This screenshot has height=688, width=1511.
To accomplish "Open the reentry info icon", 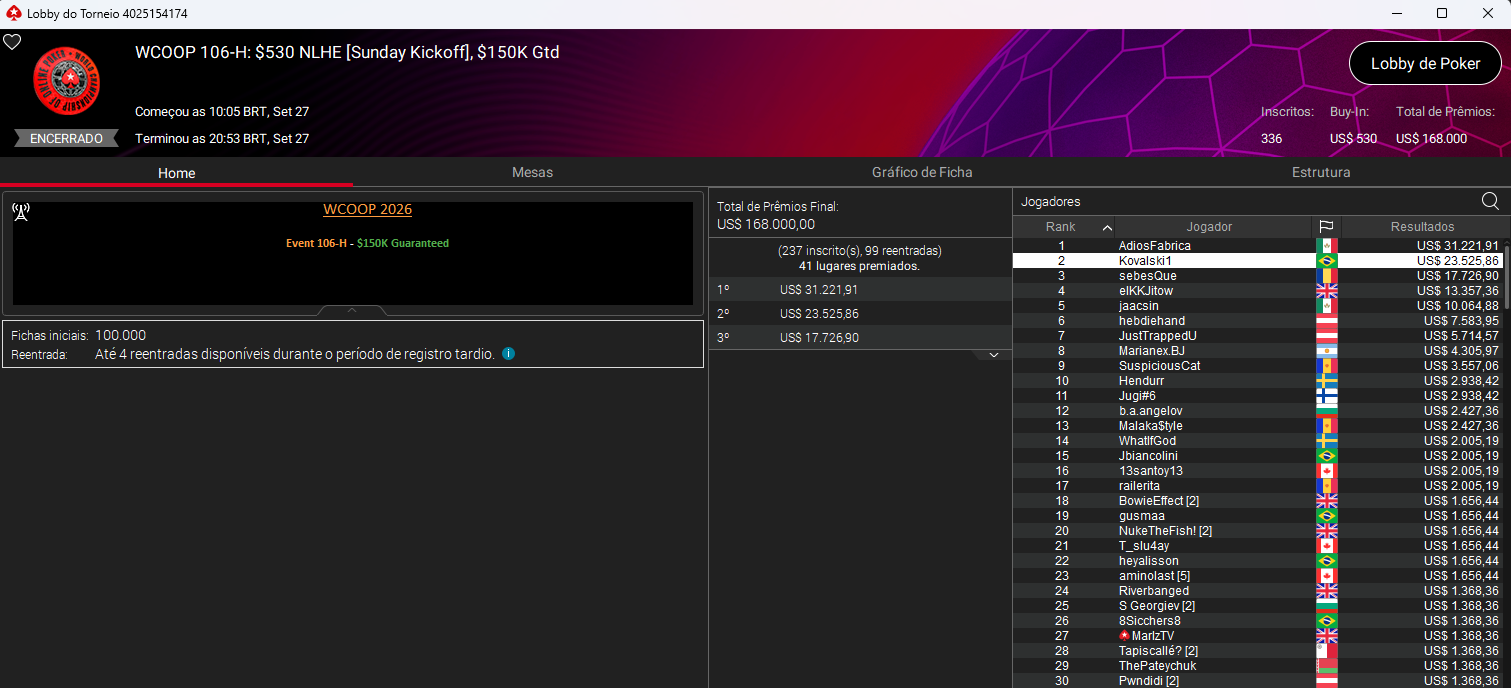I will pyautogui.click(x=508, y=354).
